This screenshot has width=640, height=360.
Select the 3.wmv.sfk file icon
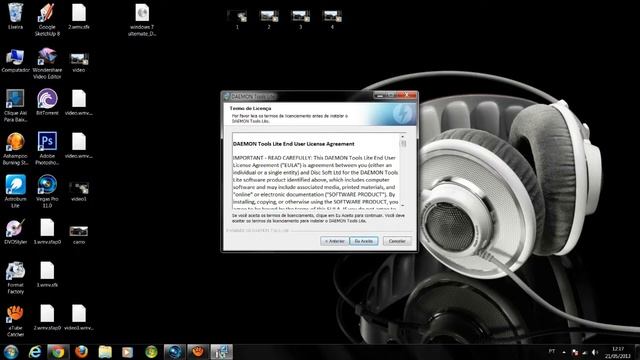click(47, 274)
